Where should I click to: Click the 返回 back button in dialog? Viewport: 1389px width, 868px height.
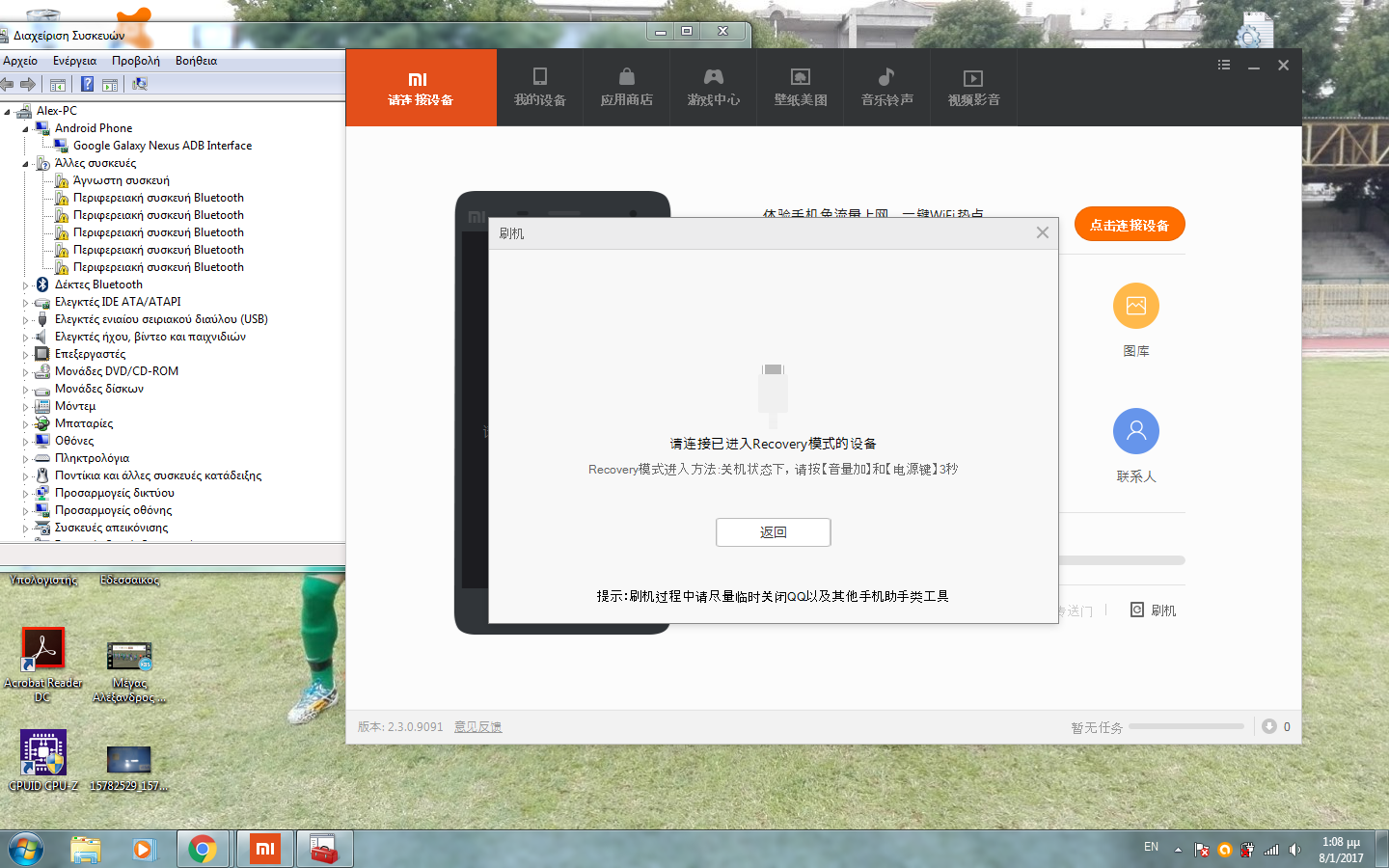tap(773, 532)
